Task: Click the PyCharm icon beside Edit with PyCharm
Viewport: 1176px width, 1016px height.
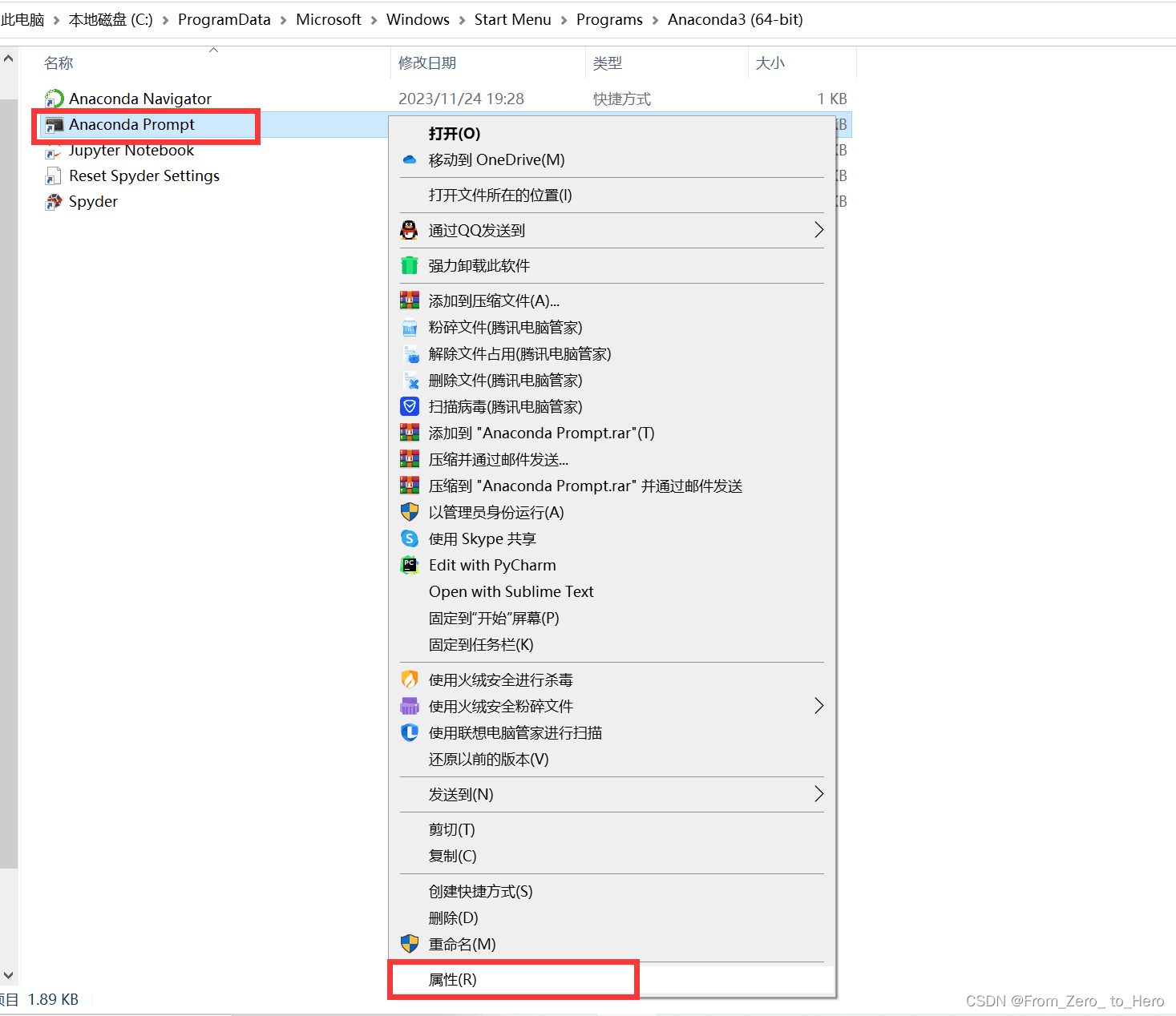Action: point(410,565)
